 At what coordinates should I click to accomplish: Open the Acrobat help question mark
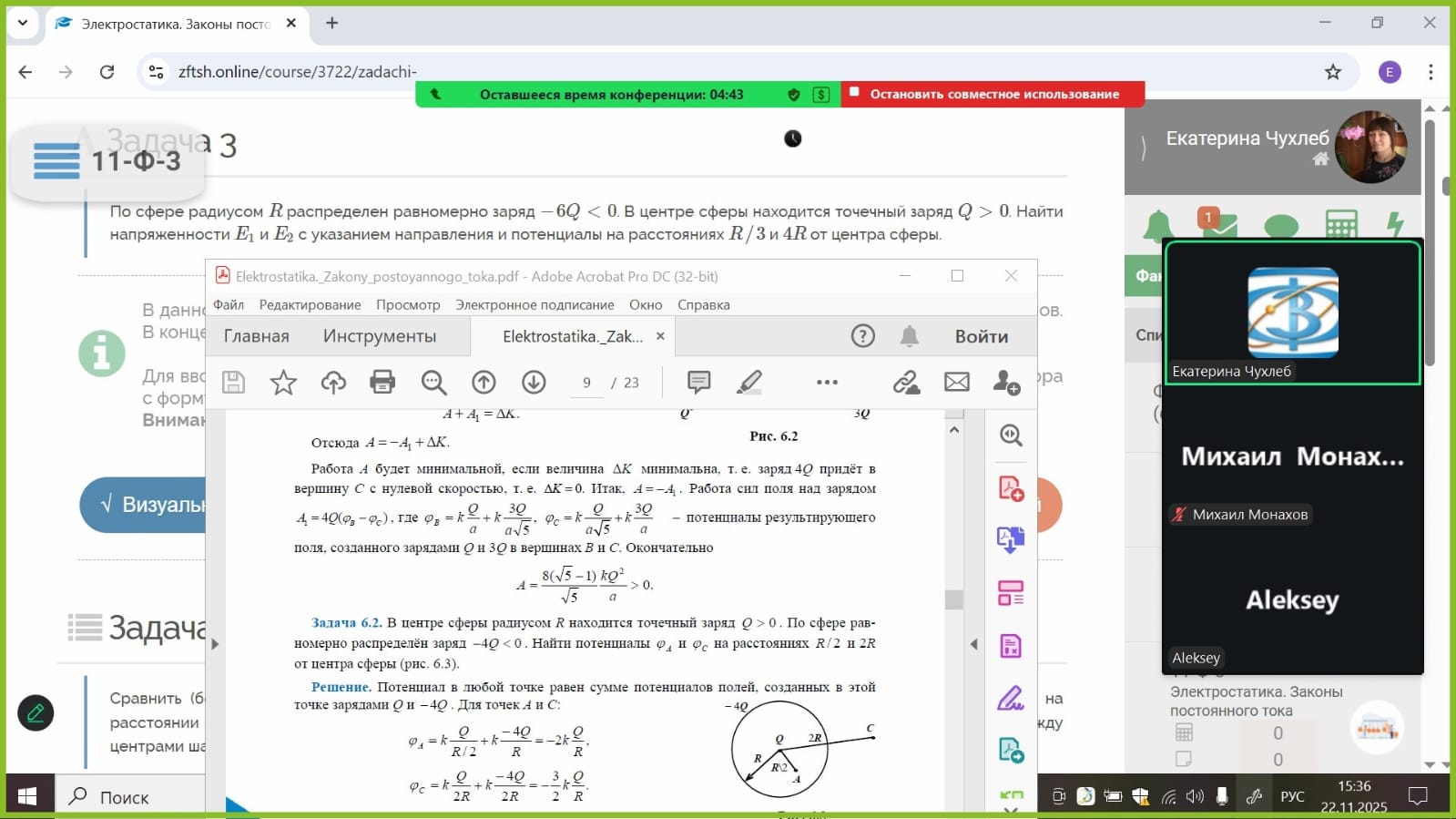(862, 336)
